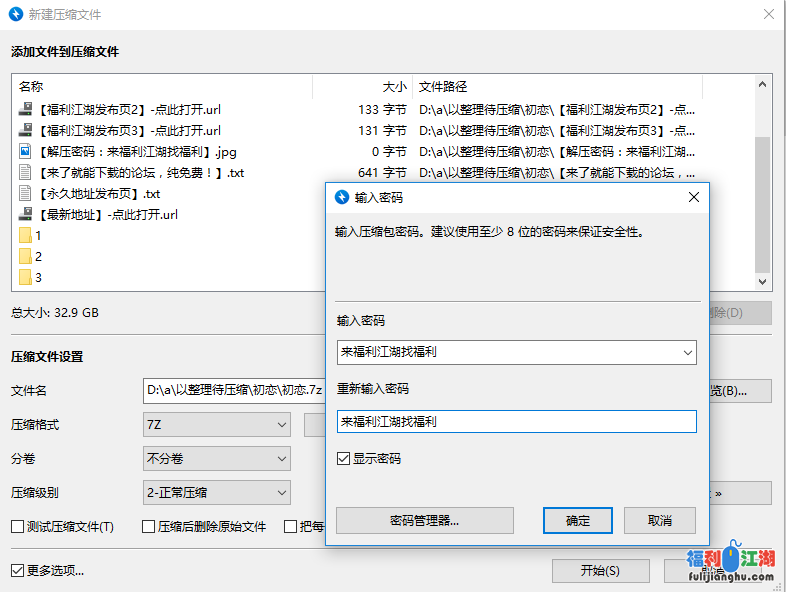Screen dimensions: 786x592
Task: Expand the 输入密码 history dropdown arrow
Action: pos(686,352)
